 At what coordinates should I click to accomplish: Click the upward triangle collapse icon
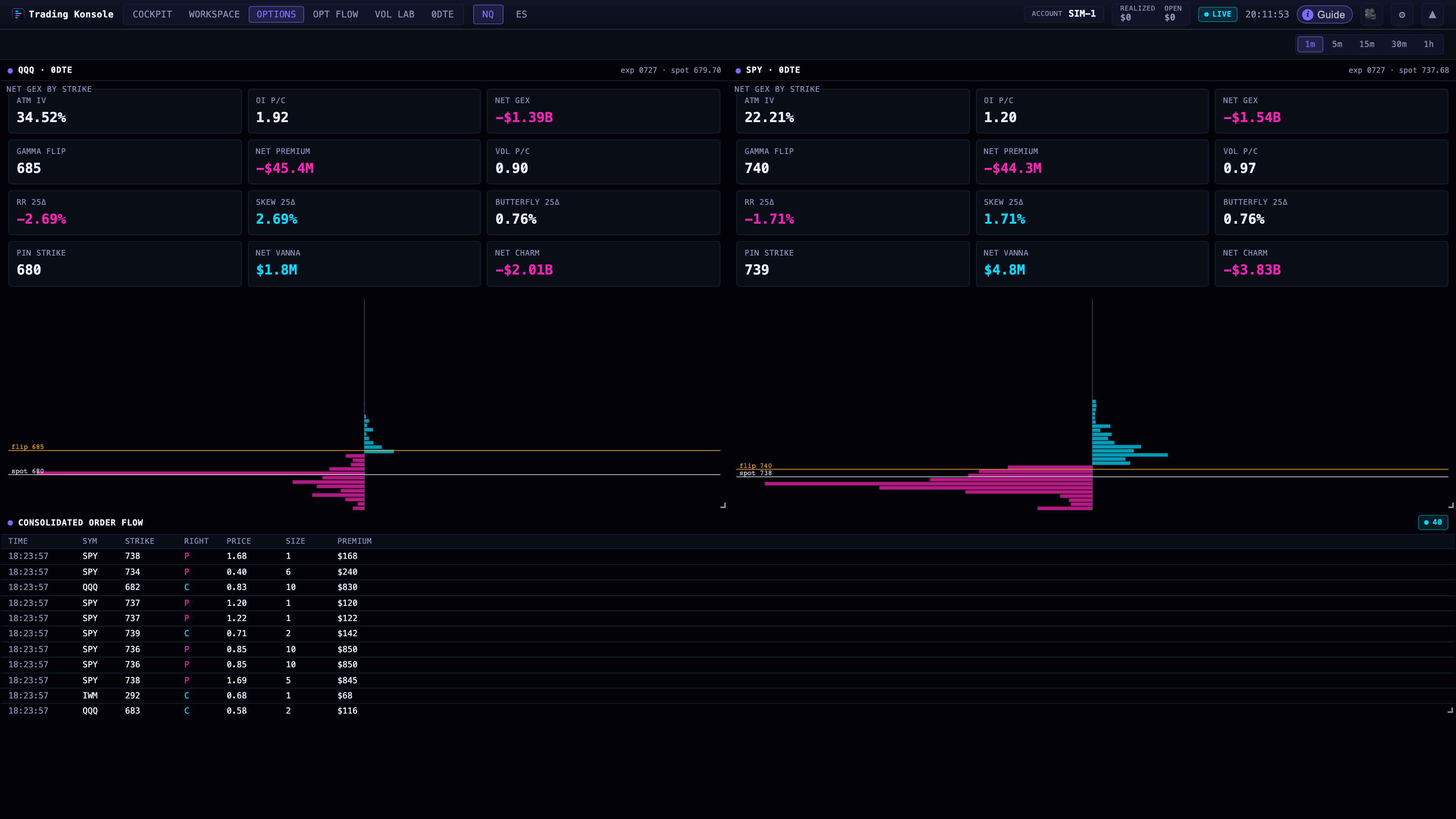tap(1432, 15)
